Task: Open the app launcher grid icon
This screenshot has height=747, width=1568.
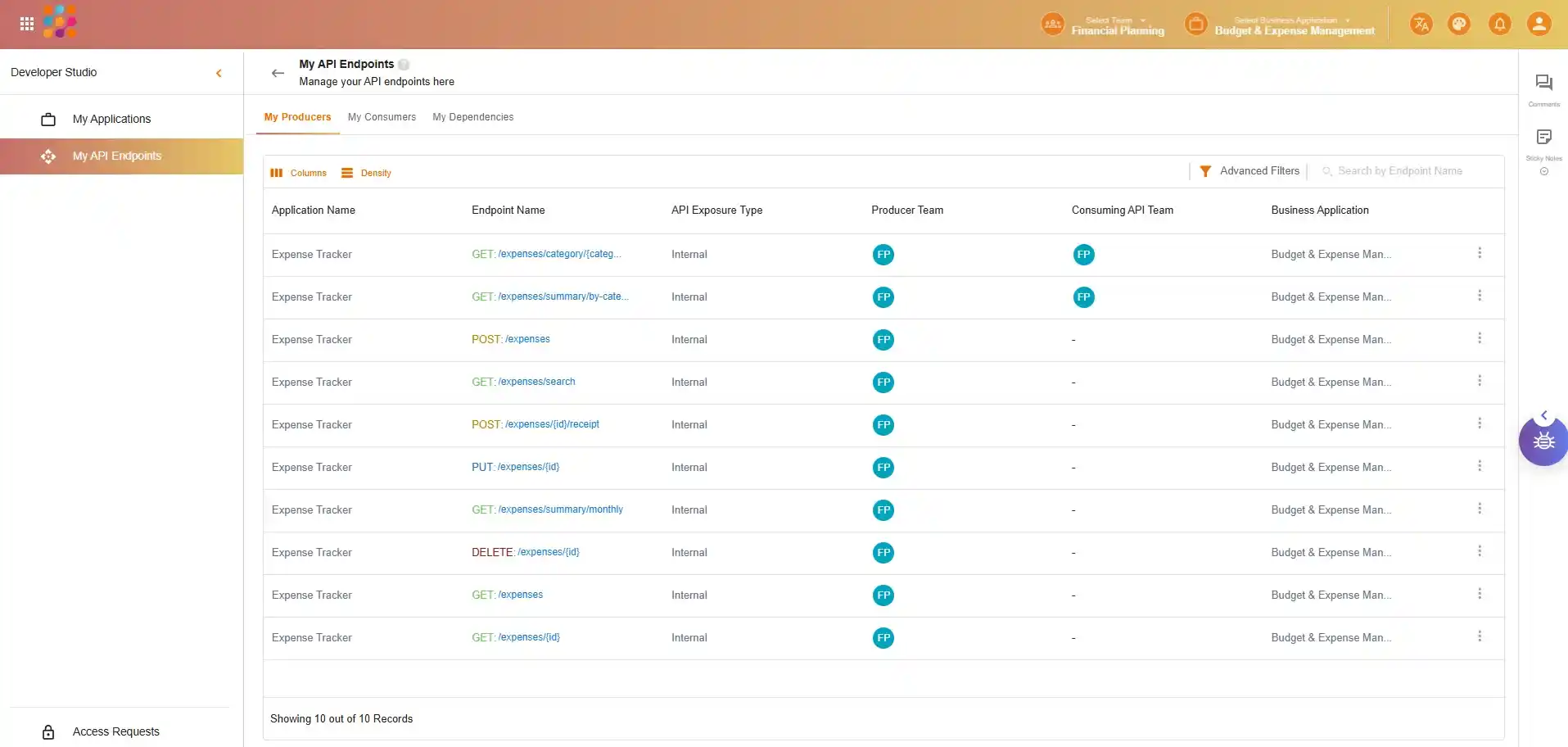Action: 27,24
